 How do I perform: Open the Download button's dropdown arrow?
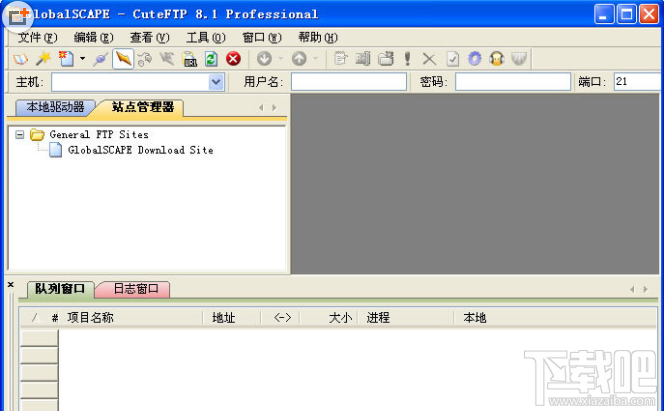[280, 58]
